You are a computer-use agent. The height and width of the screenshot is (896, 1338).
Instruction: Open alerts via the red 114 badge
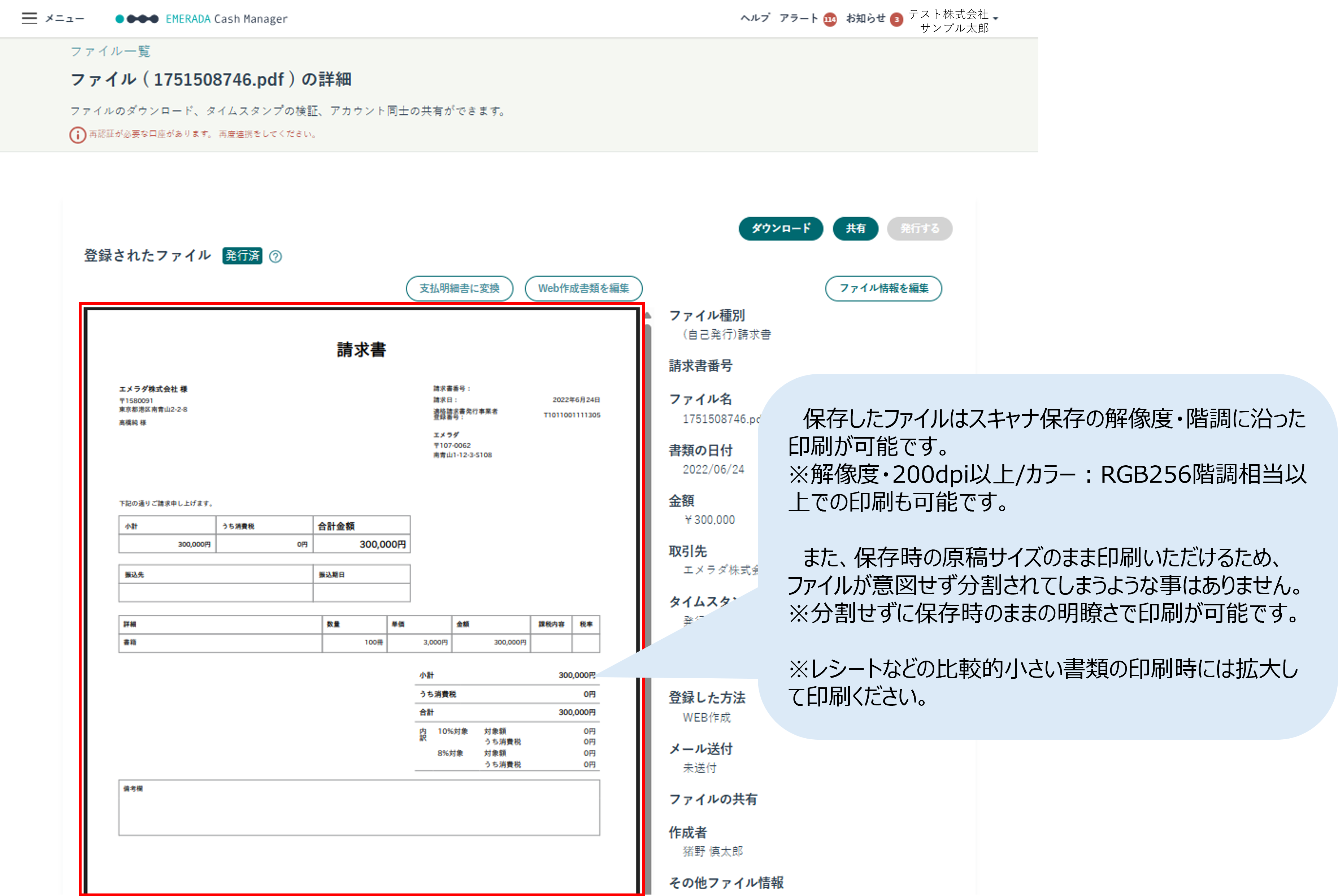pyautogui.click(x=830, y=20)
